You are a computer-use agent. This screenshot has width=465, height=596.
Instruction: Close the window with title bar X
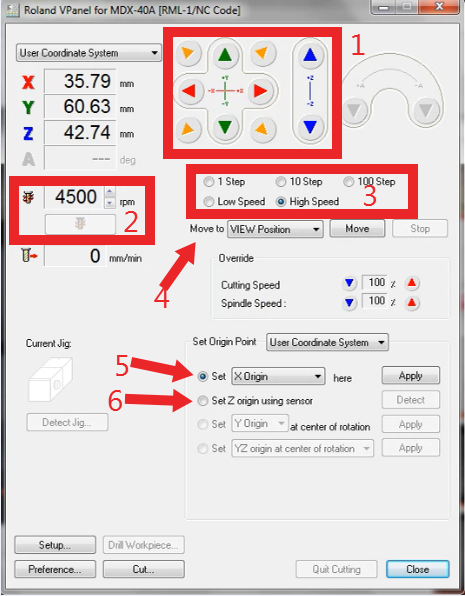(439, 6)
